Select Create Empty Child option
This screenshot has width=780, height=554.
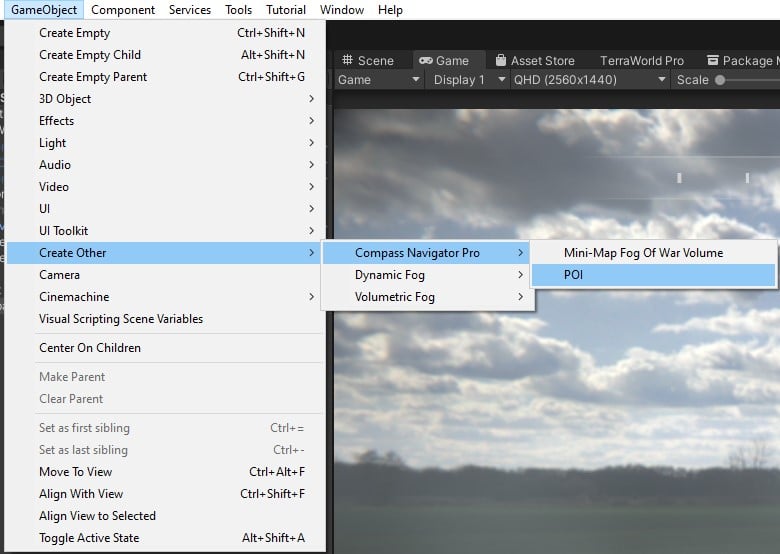(90, 55)
